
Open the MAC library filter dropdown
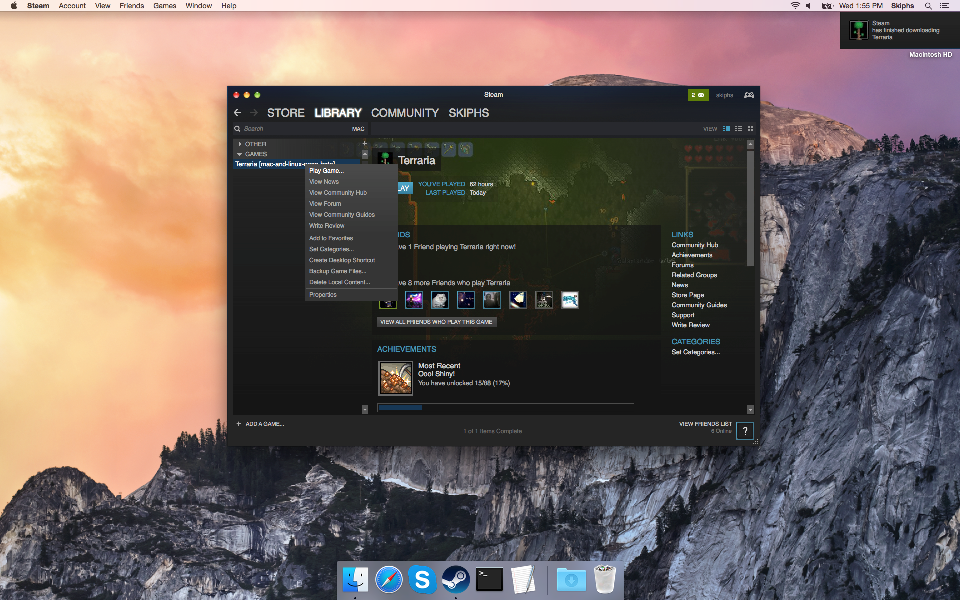tap(358, 129)
